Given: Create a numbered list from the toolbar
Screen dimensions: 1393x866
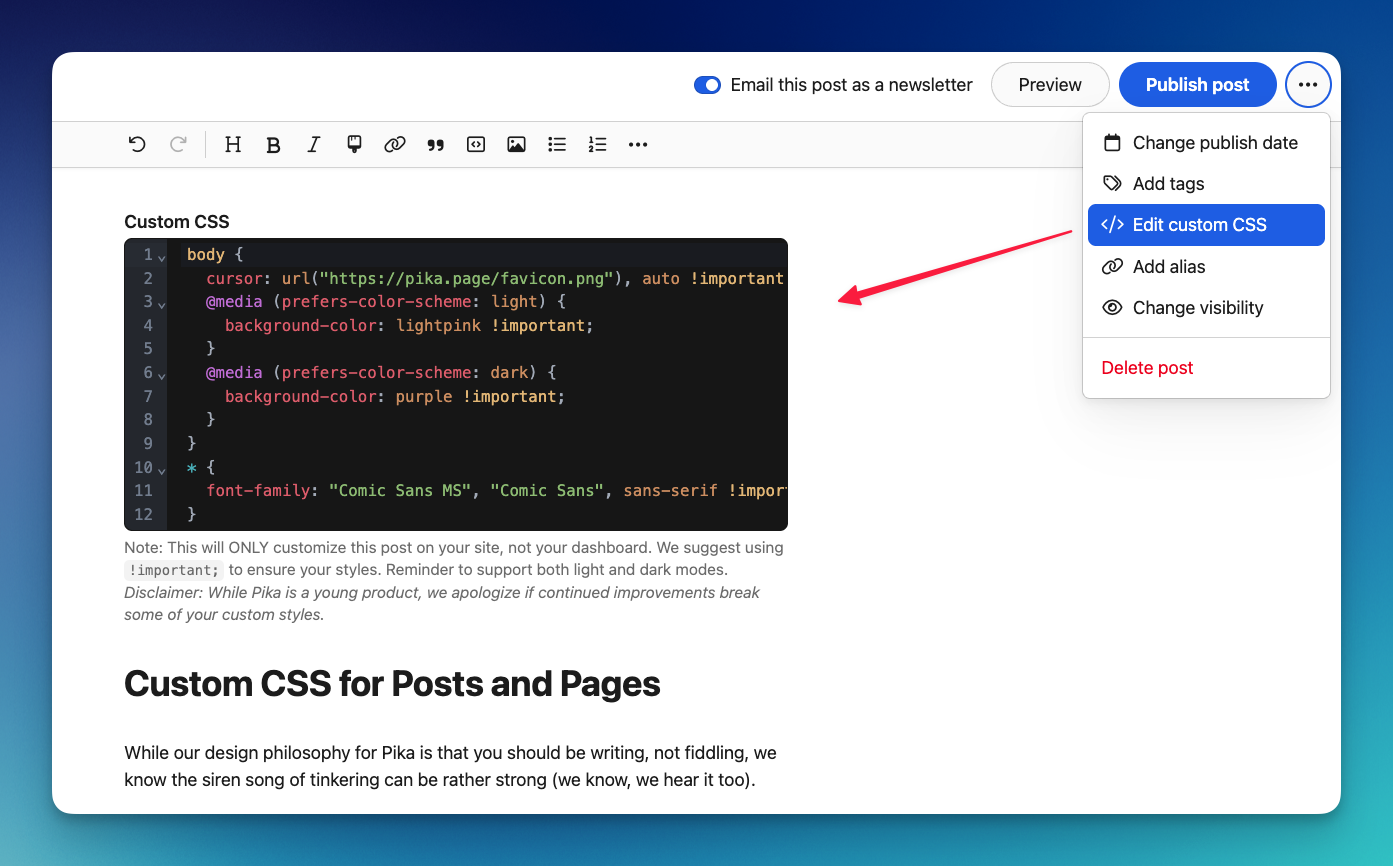Looking at the screenshot, I should pyautogui.click(x=597, y=144).
